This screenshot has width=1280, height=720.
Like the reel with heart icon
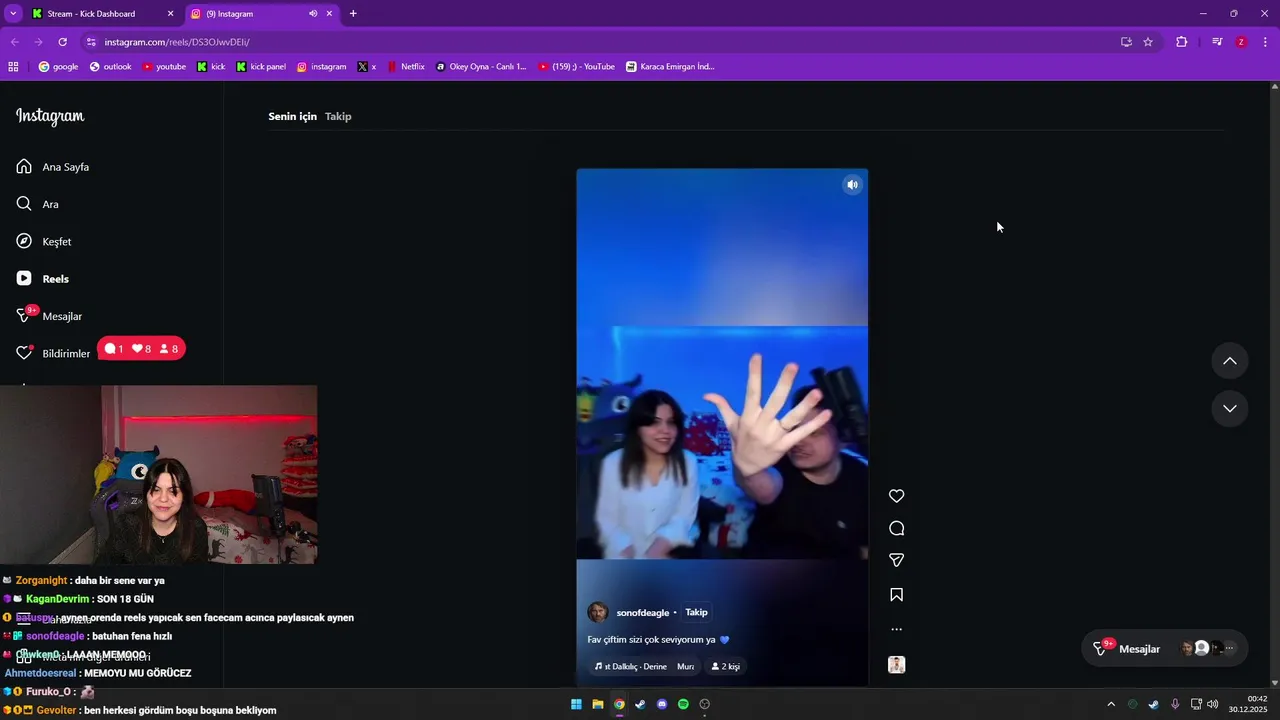click(897, 496)
